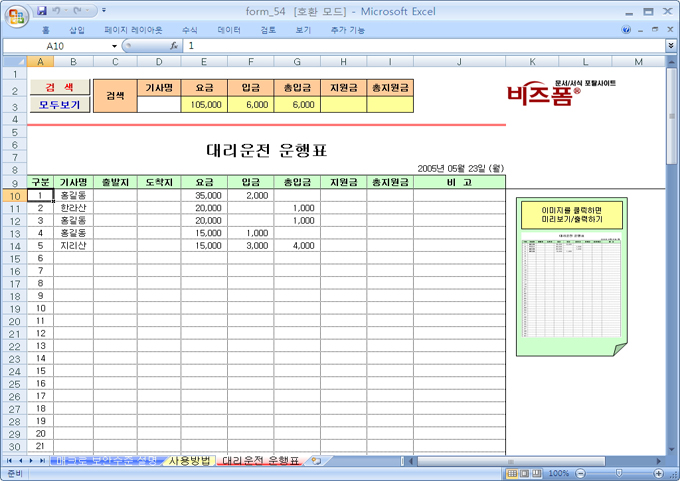
Task: Insert a new worksheet tab
Action: pyautogui.click(x=317, y=461)
